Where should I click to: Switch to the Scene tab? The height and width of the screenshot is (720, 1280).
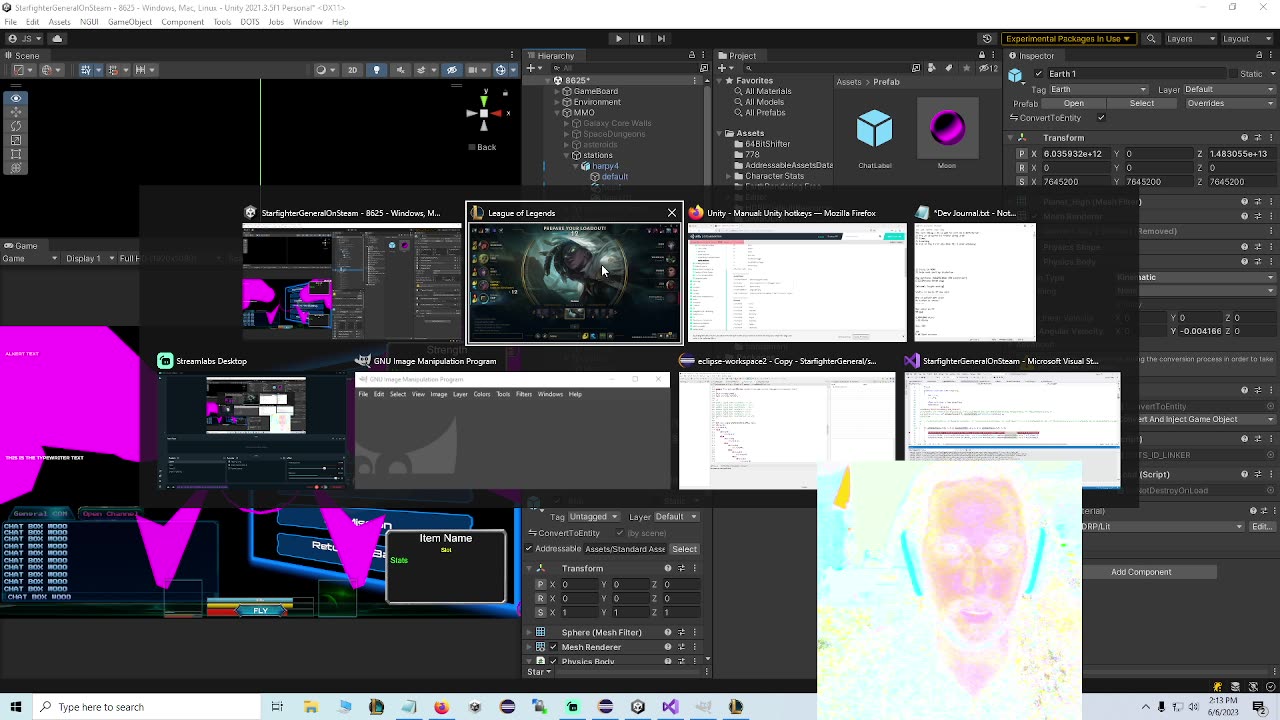22,56
